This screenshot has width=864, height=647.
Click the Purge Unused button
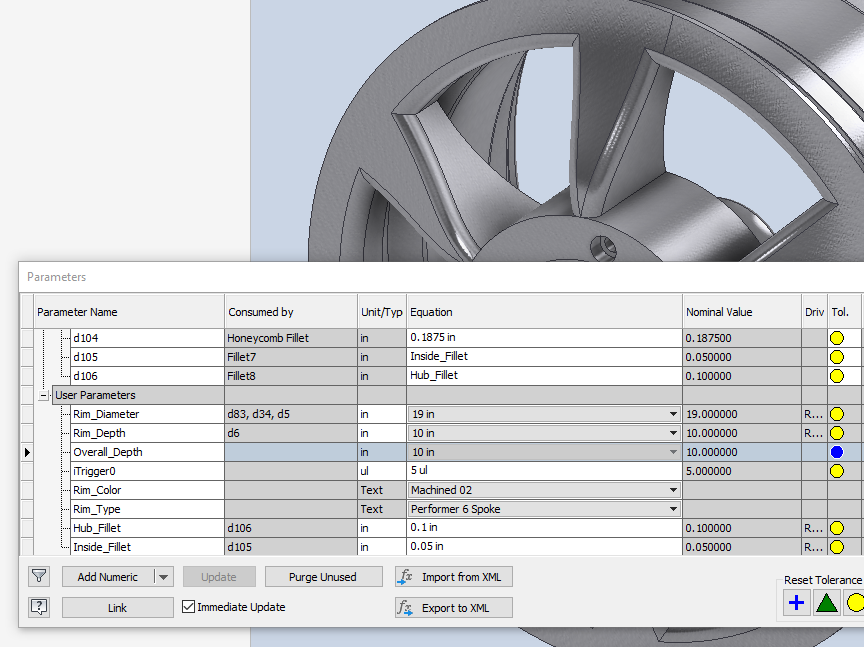tap(324, 577)
